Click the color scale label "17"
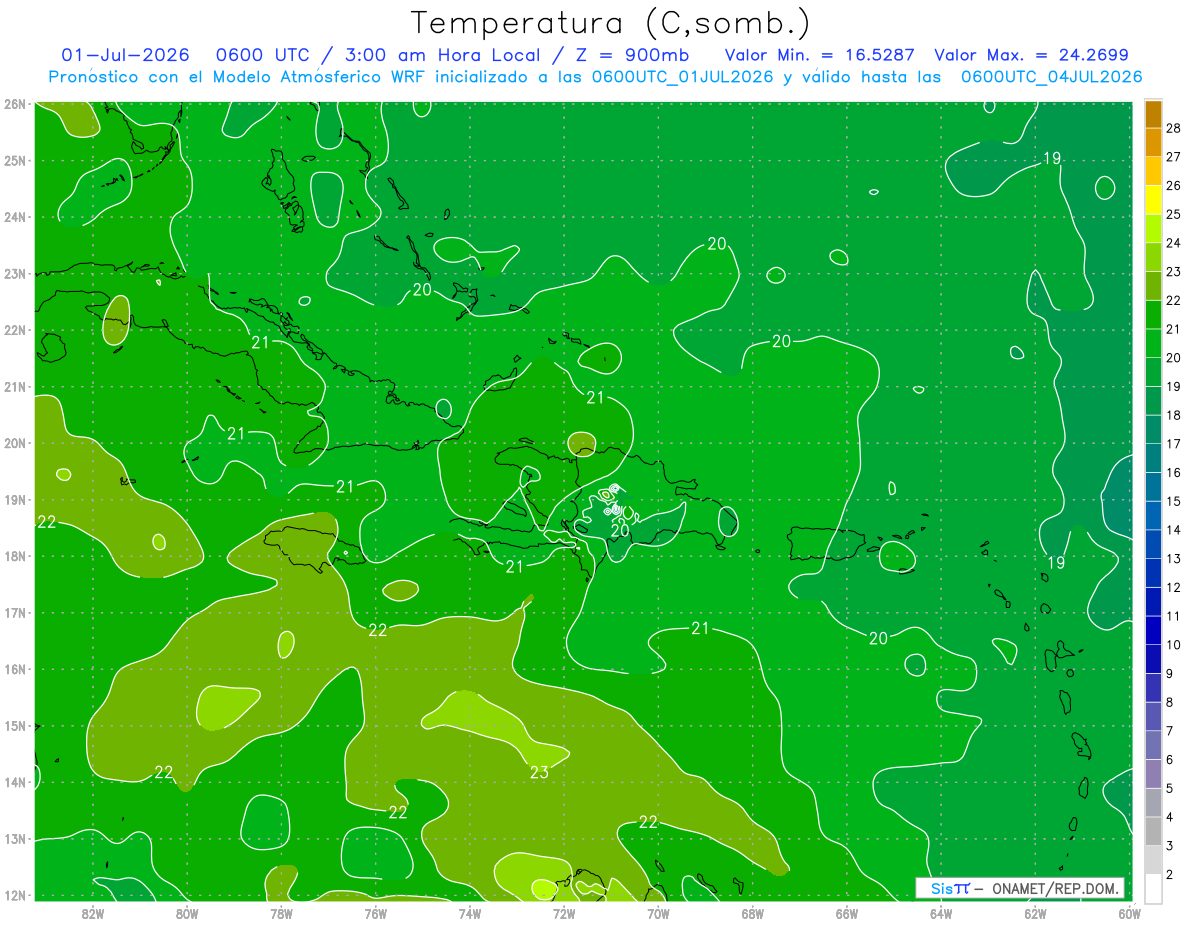This screenshot has height=927, width=1200. click(x=1174, y=444)
